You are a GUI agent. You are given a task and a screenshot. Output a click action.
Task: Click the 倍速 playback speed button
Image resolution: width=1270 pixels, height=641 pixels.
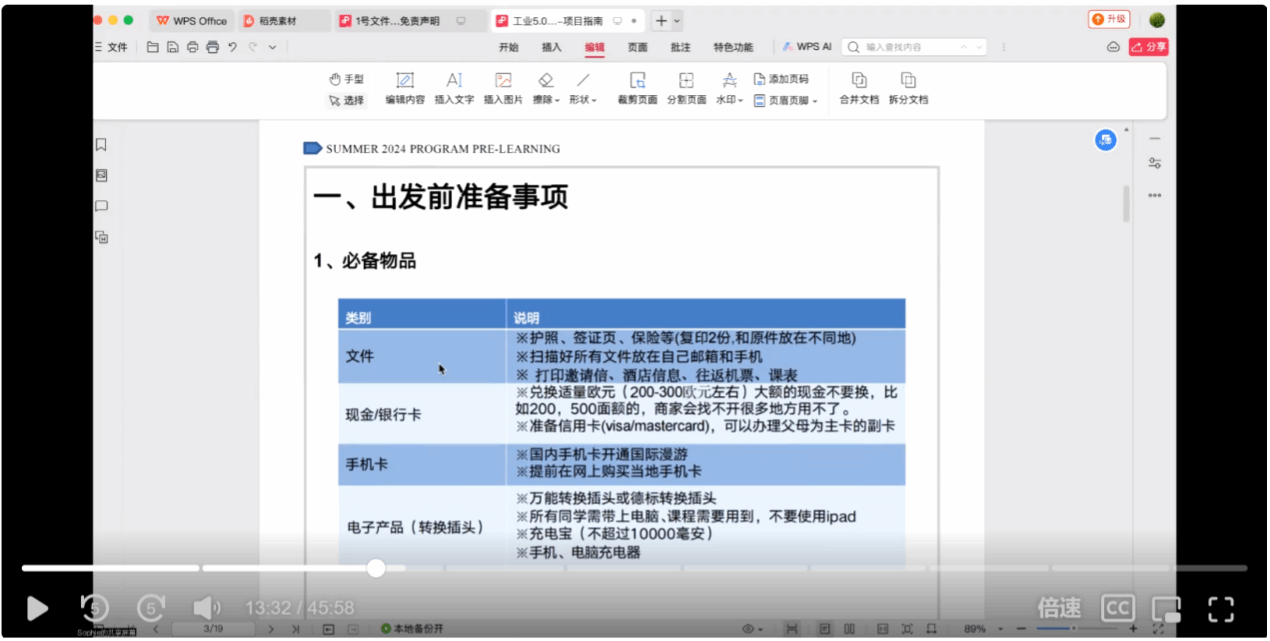coord(1059,607)
